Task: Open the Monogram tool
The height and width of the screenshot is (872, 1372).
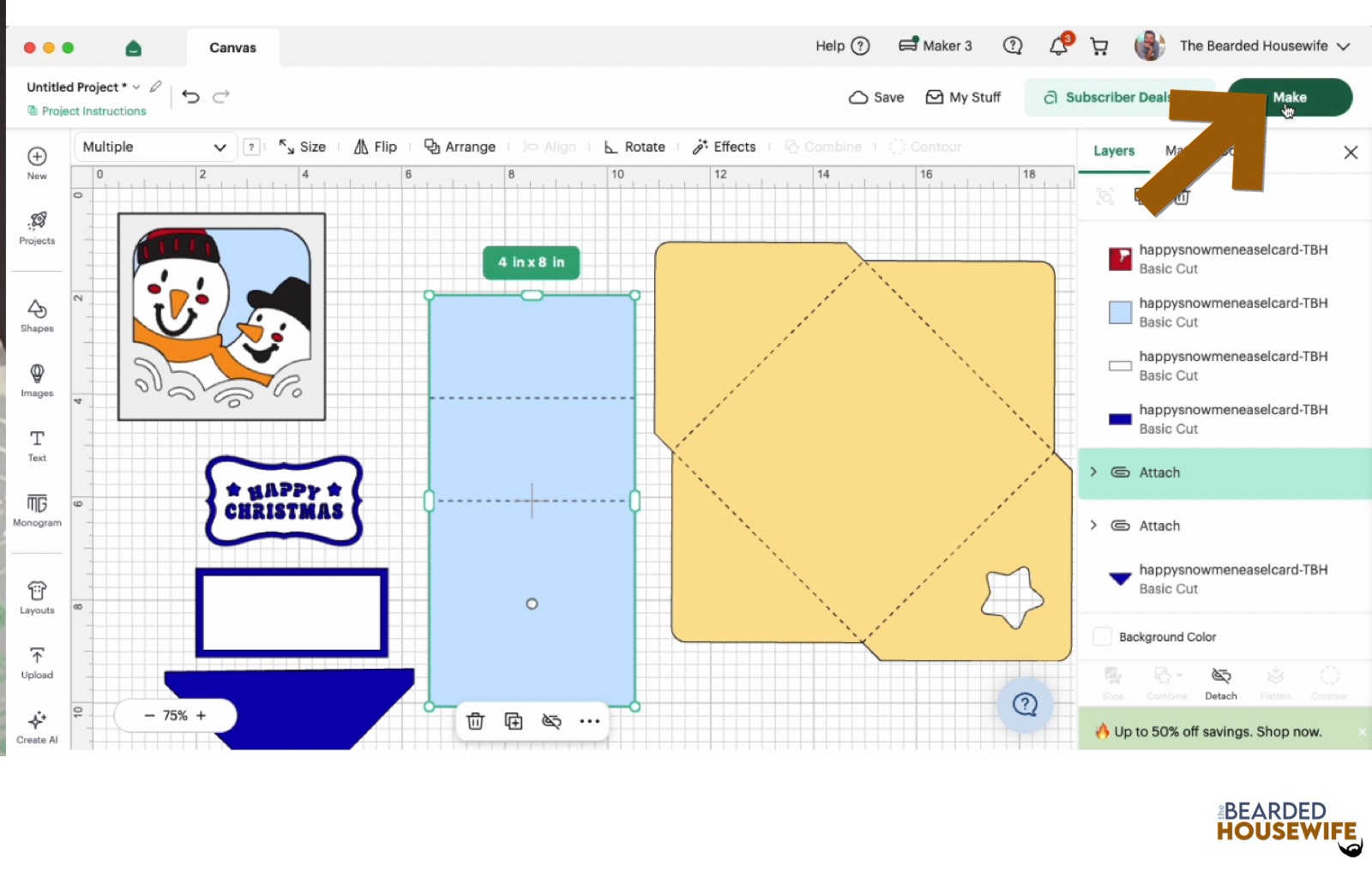Action: click(x=37, y=509)
